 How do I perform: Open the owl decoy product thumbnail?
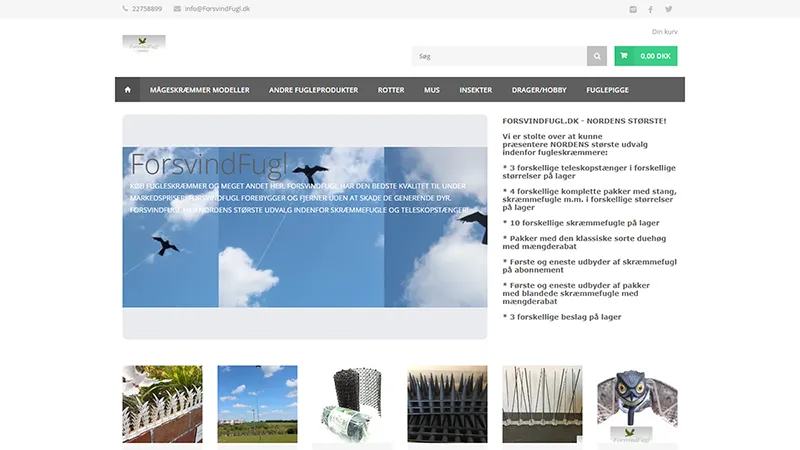(x=637, y=404)
